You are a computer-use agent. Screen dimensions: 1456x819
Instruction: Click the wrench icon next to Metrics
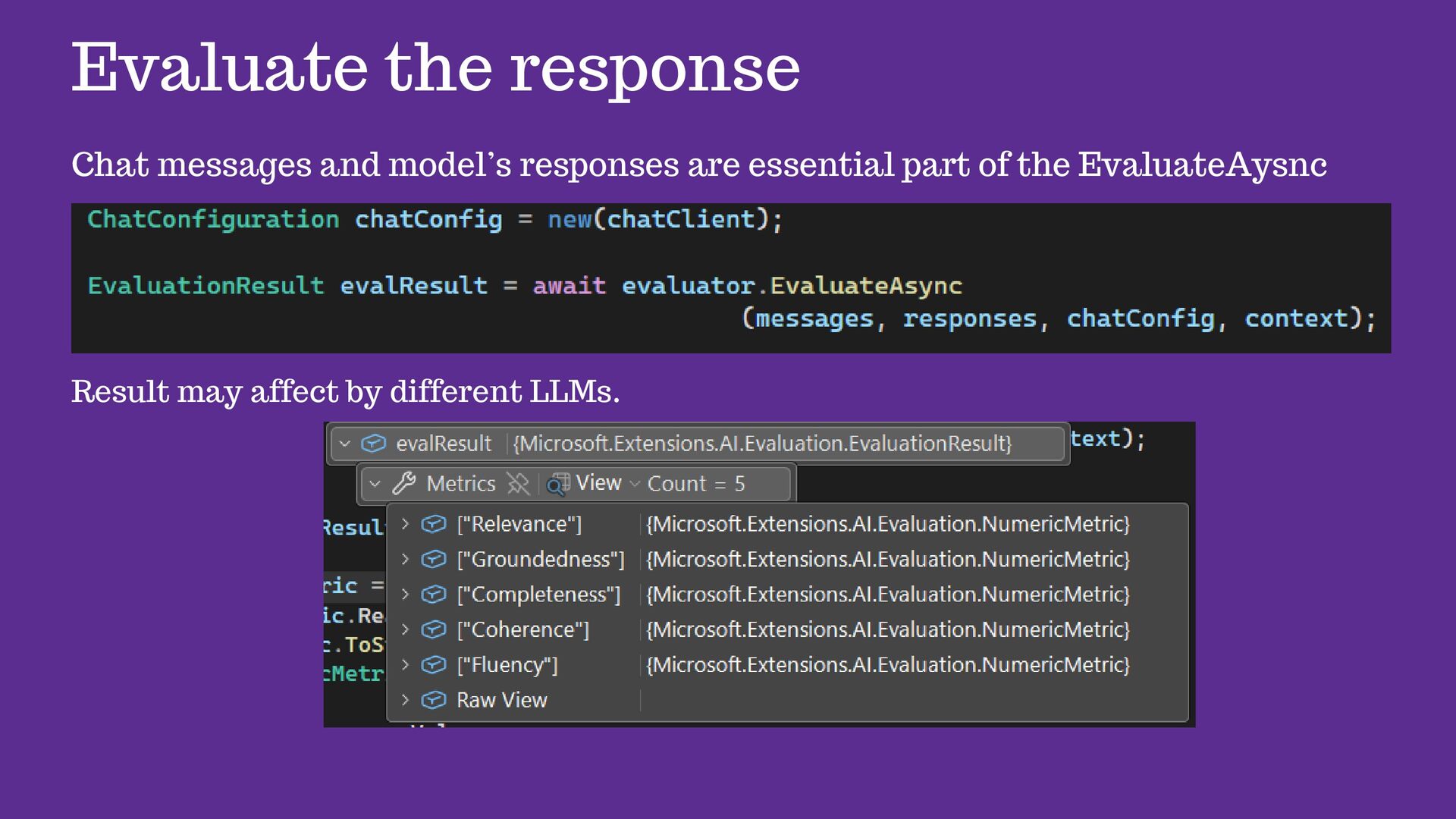(404, 483)
